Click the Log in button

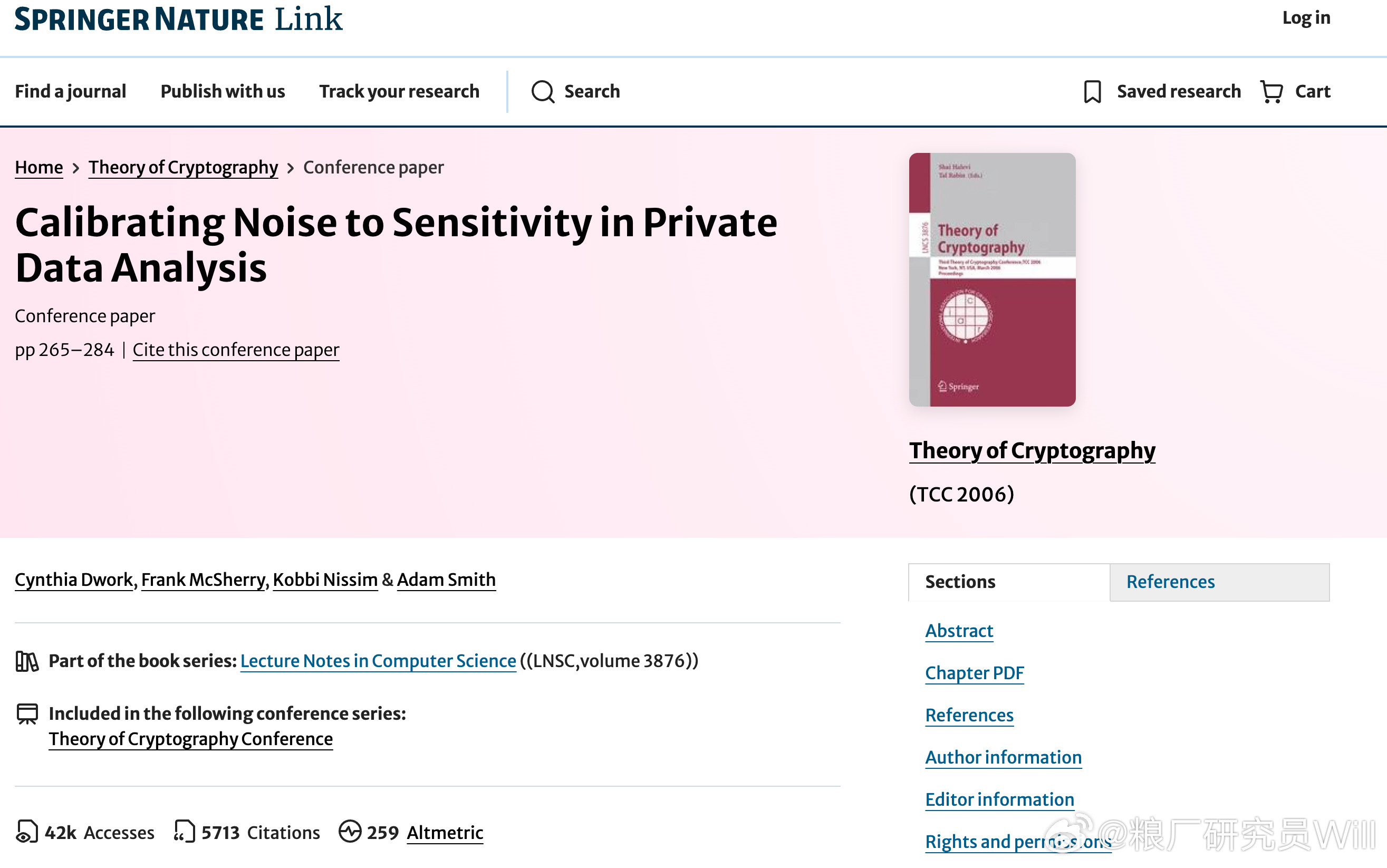[x=1306, y=18]
